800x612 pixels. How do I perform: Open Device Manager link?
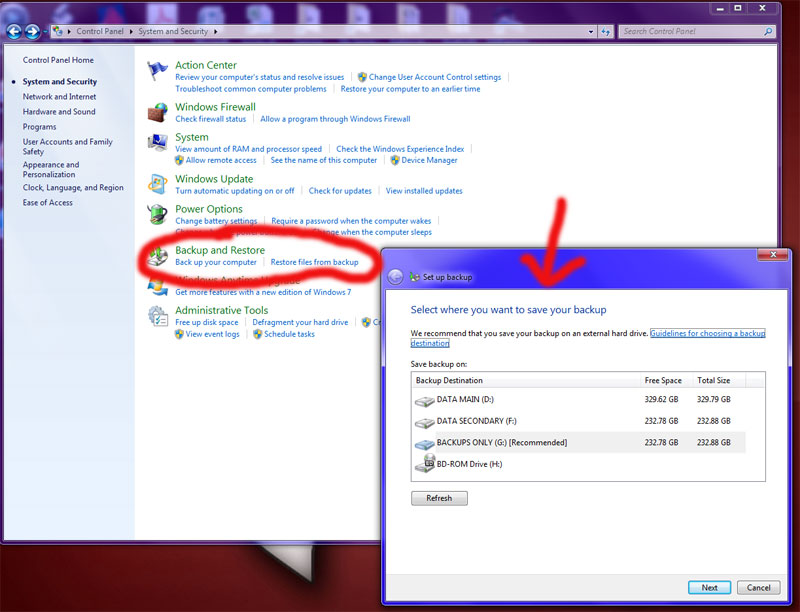(429, 160)
